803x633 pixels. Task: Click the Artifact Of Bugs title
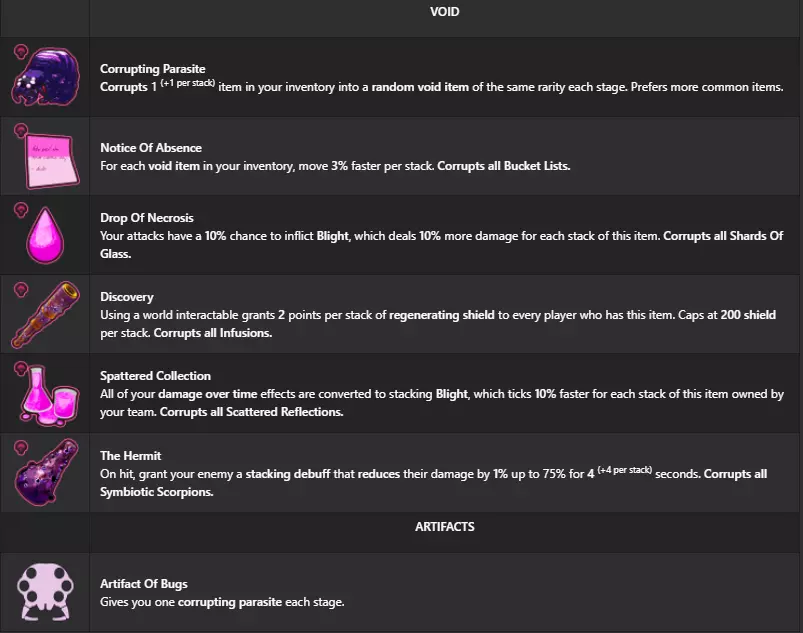143,584
